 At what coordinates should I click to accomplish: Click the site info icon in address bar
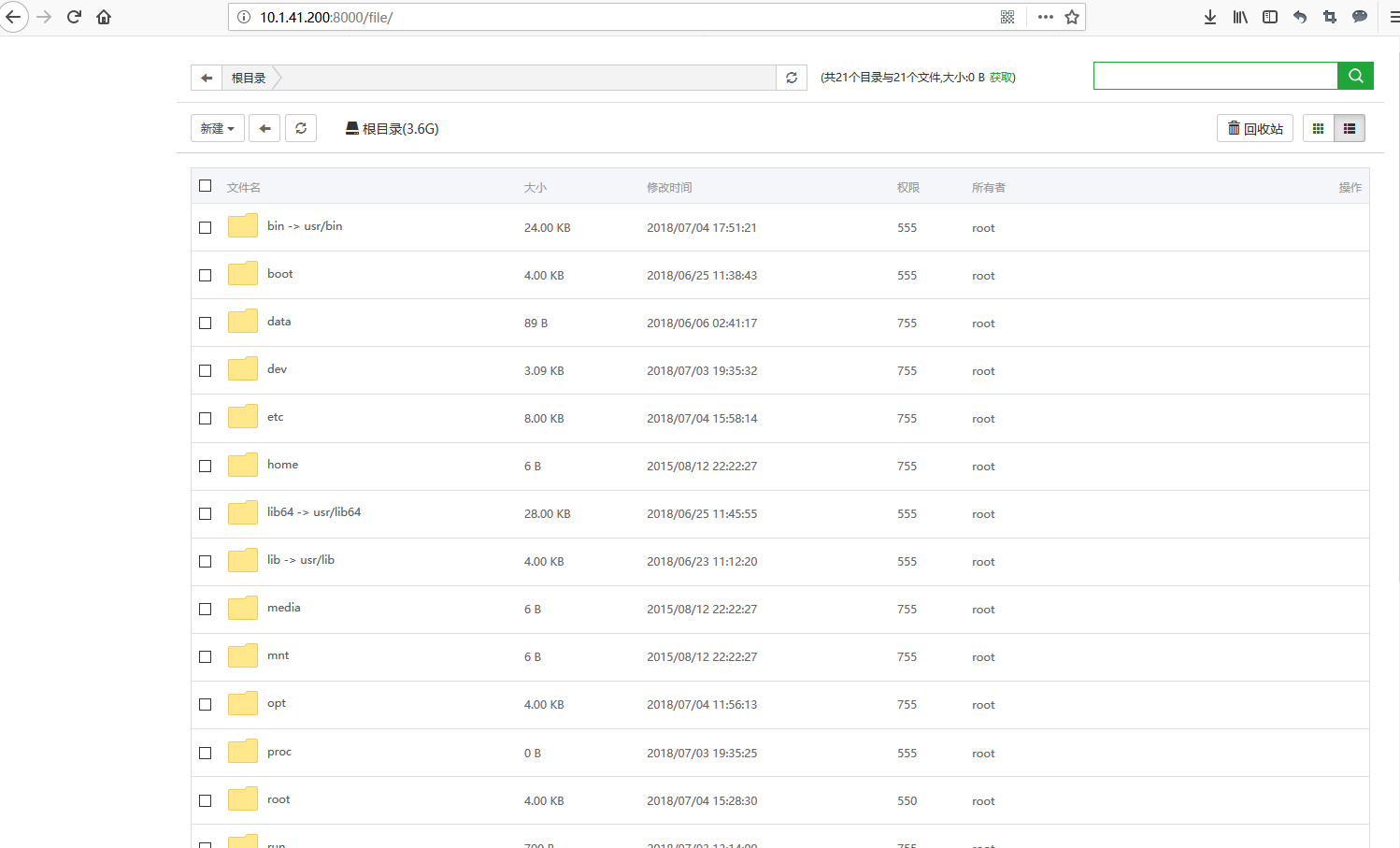(243, 17)
